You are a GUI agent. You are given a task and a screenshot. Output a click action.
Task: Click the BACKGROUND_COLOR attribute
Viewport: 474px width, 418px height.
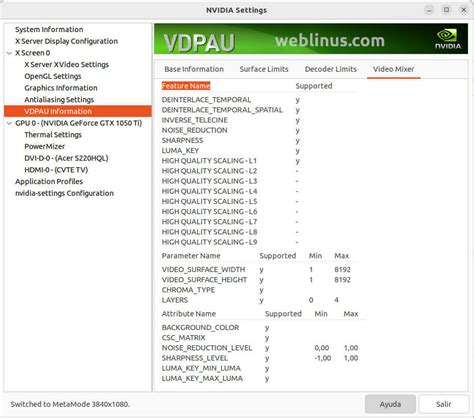[200, 327]
